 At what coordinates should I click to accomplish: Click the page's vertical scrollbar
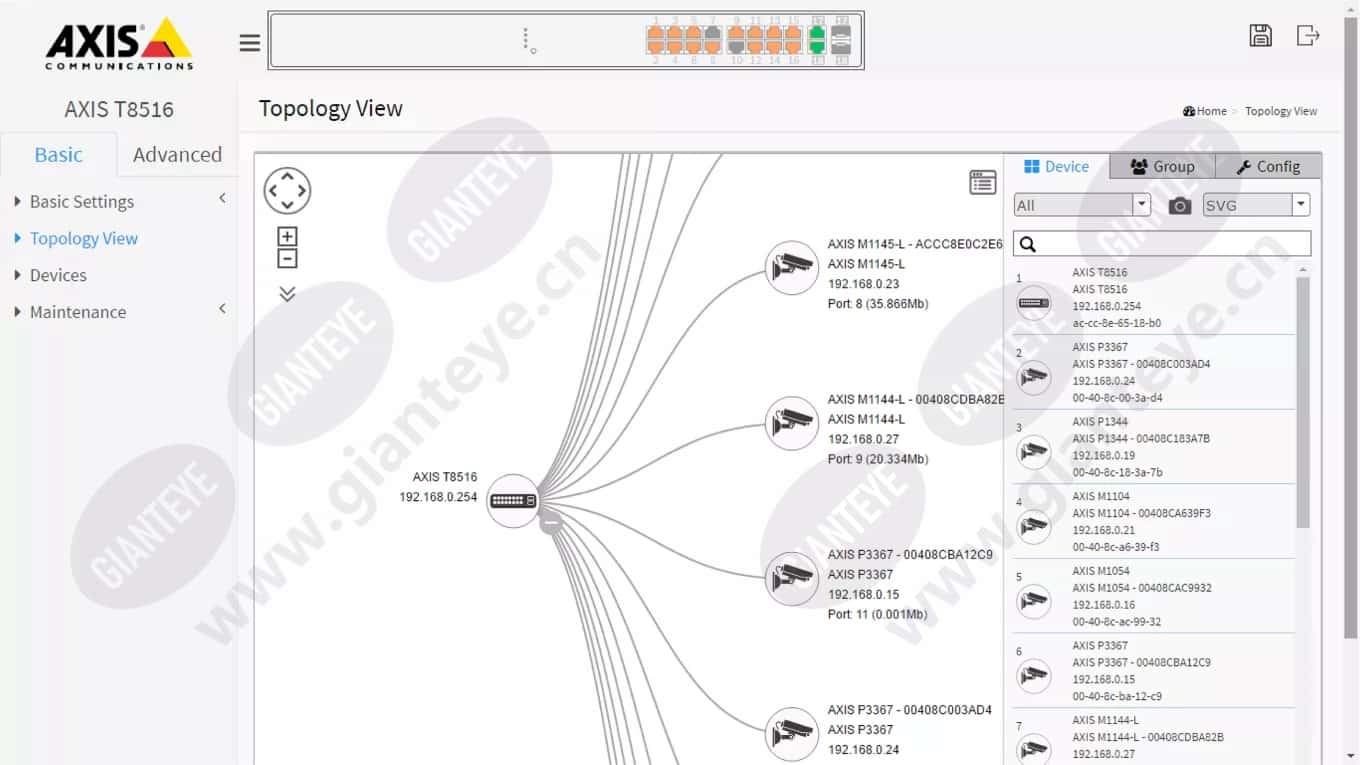tap(1351, 330)
